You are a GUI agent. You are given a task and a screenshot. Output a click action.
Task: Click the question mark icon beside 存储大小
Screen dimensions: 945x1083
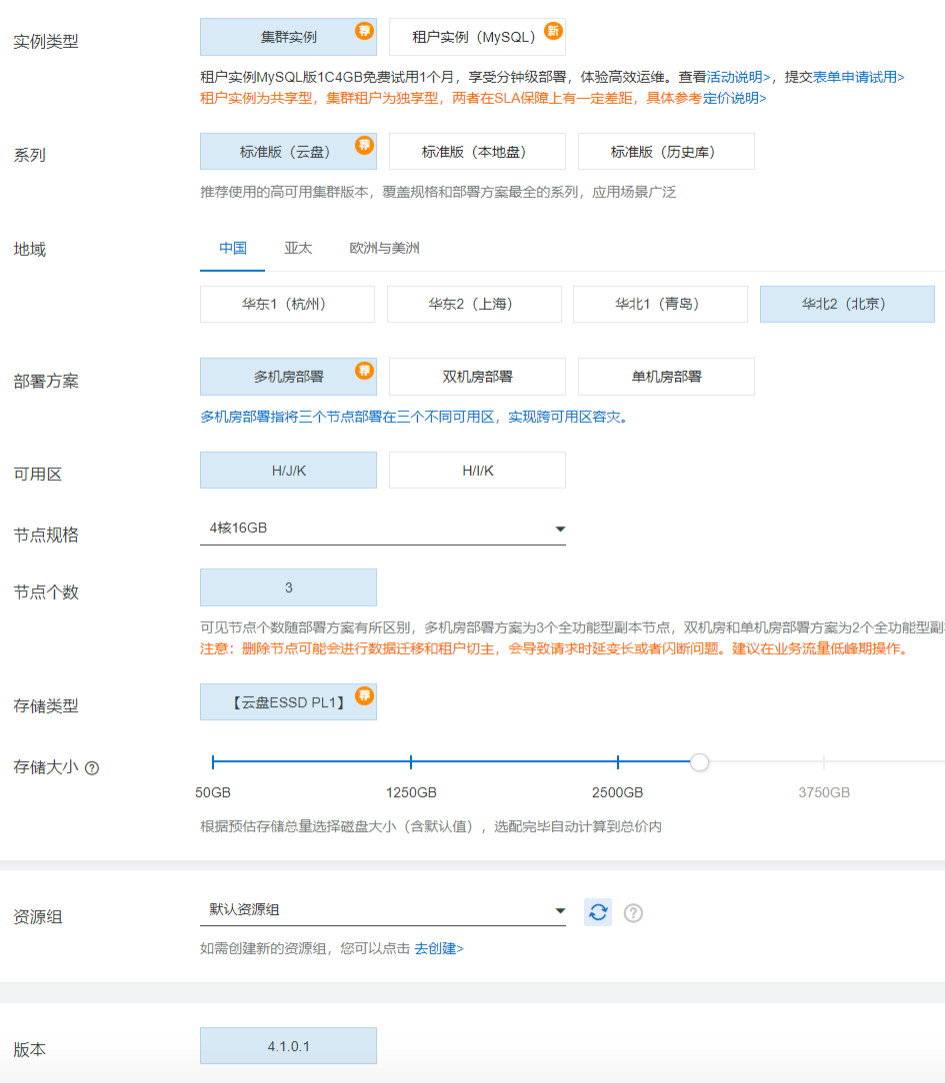(91, 767)
